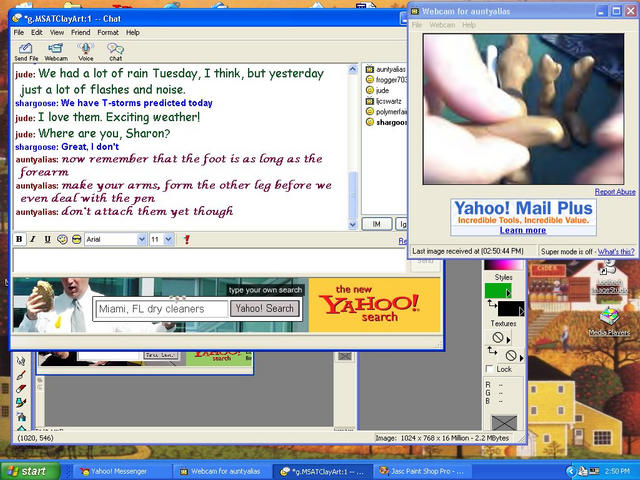Select auntyalias in the chat user list
This screenshot has height=480, width=640.
[386, 69]
